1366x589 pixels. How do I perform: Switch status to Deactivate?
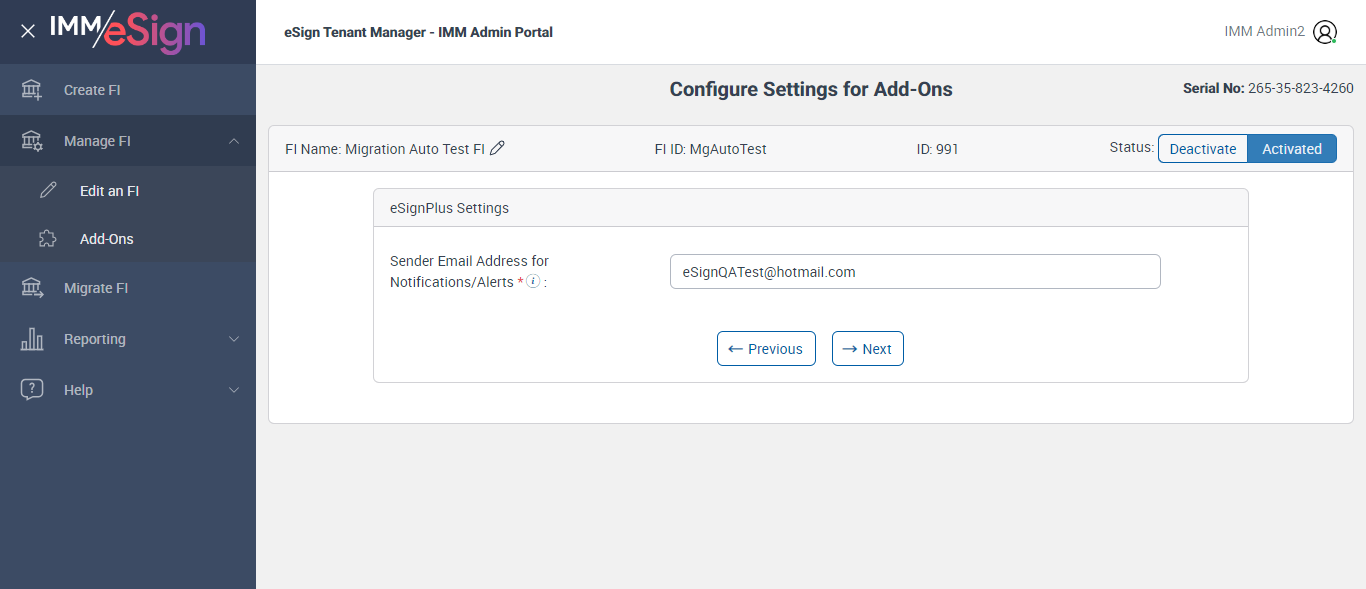(x=1203, y=149)
